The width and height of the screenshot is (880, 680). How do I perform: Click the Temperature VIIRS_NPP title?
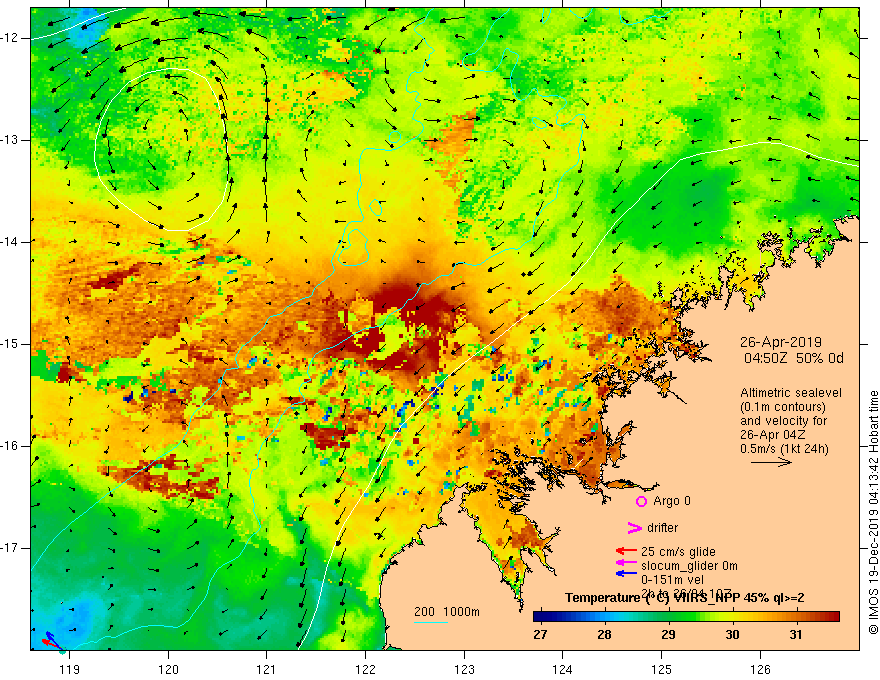[684, 598]
